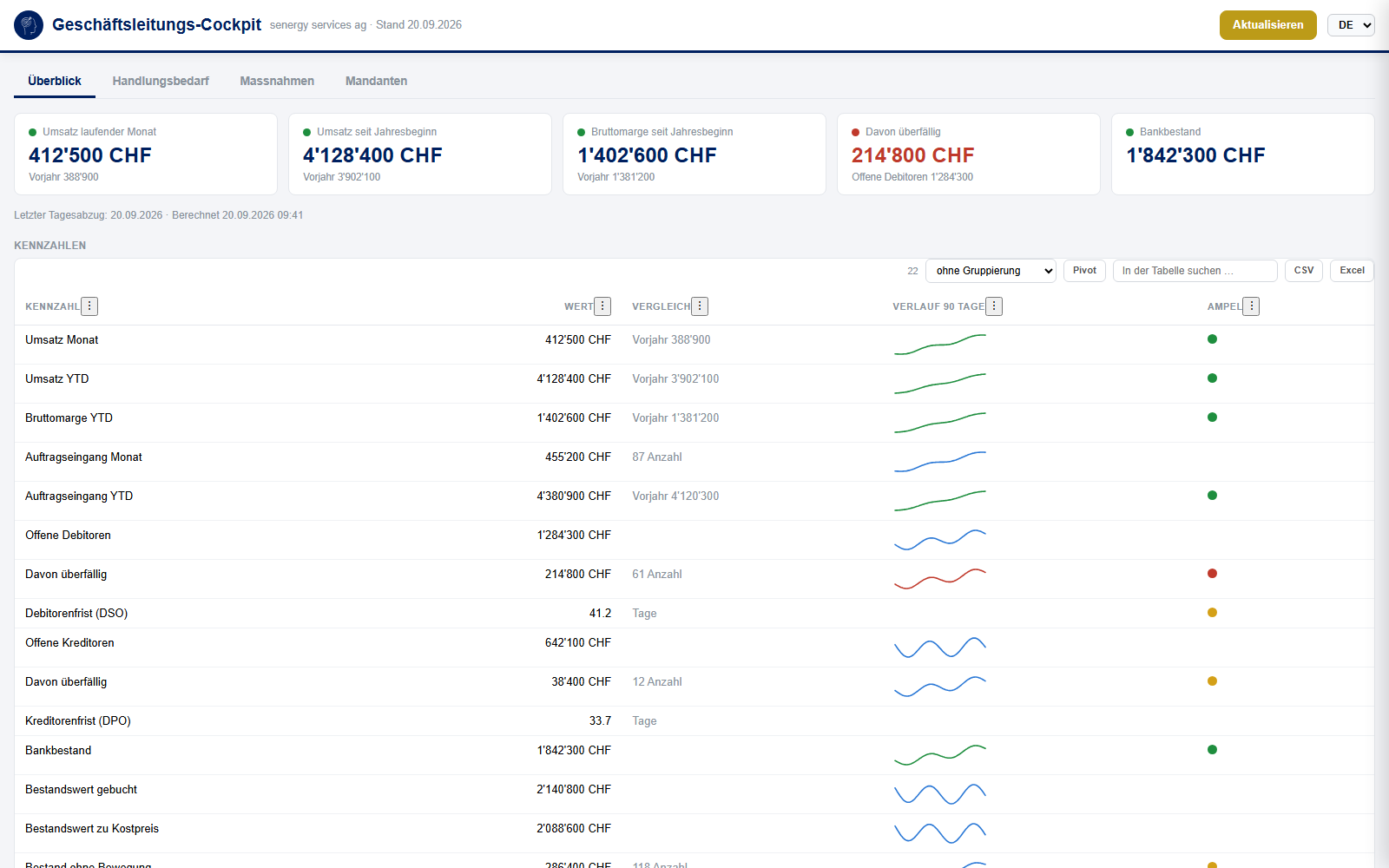Toggle the Pivot table view

pos(1084,271)
